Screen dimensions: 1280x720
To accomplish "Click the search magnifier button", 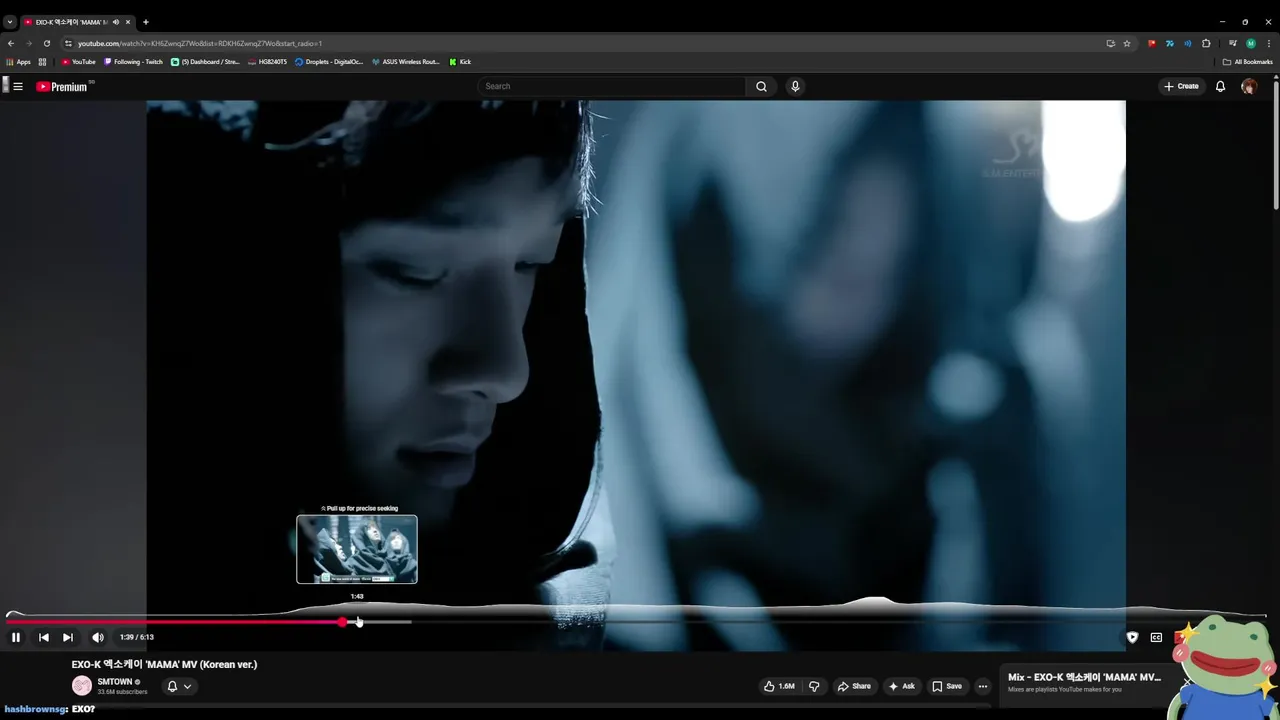I will pos(761,86).
